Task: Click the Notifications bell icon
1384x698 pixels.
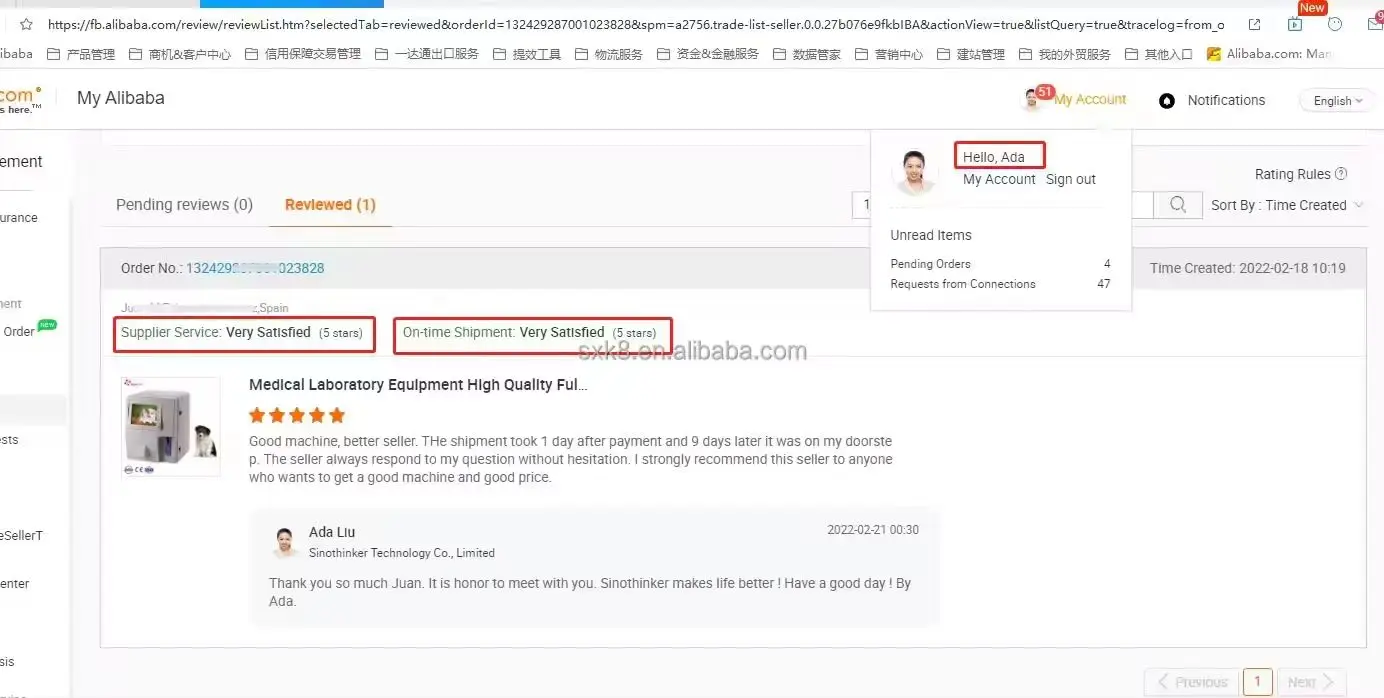Action: click(1166, 101)
